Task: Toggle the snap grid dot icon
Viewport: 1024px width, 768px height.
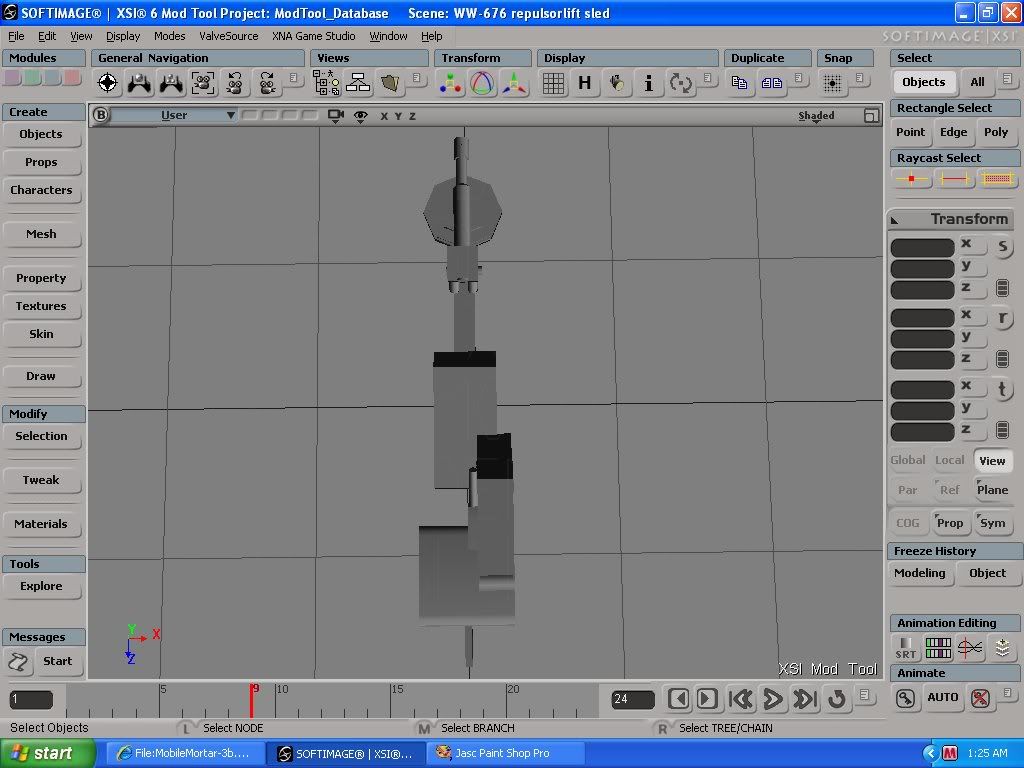Action: tap(832, 83)
